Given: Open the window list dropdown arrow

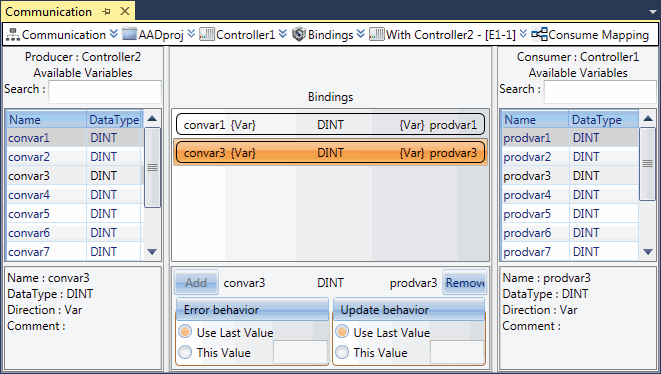Looking at the screenshot, I should tap(653, 12).
